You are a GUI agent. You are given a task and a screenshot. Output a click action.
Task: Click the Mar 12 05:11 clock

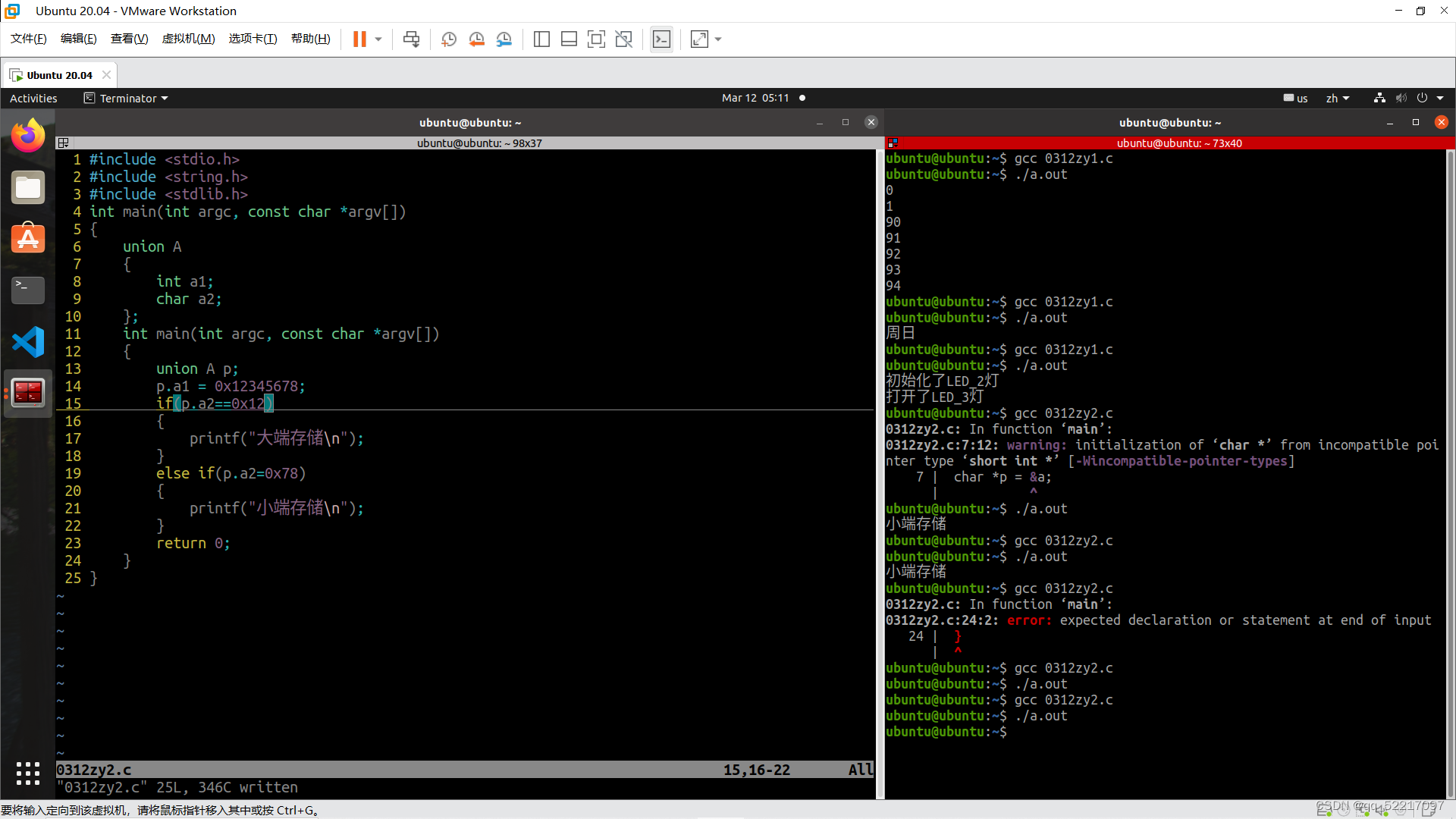(755, 98)
